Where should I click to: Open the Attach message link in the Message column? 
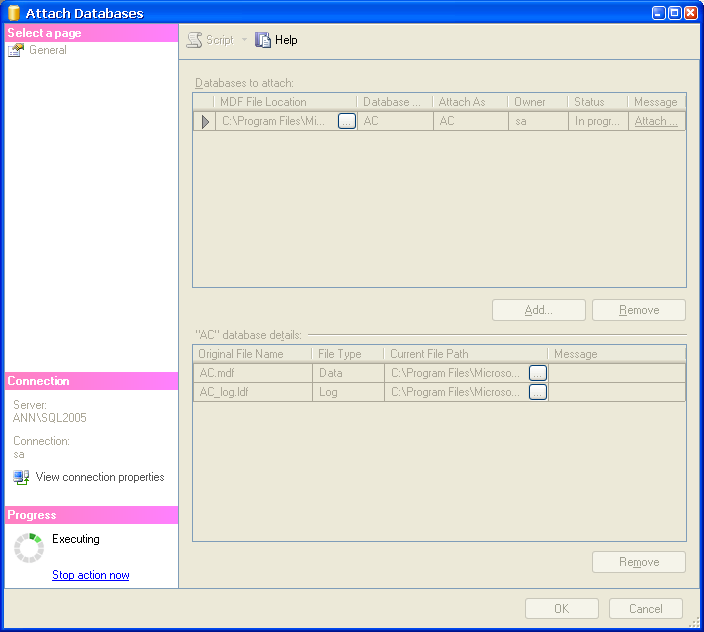(656, 121)
